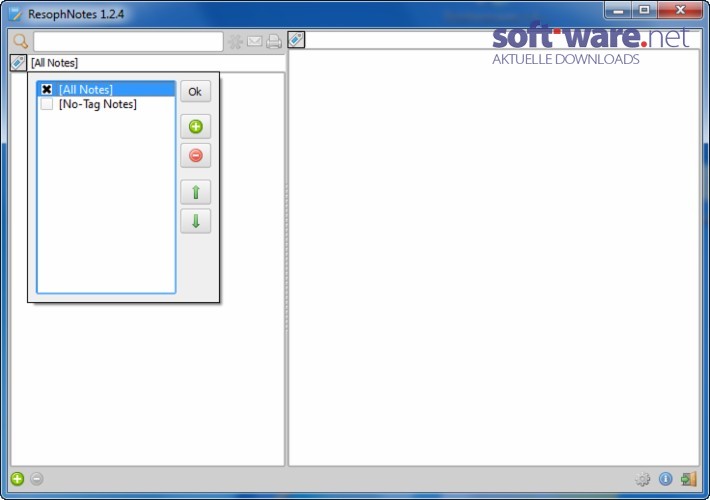Image resolution: width=710 pixels, height=500 pixels.
Task: Exit application via the door icon
Action: point(688,479)
